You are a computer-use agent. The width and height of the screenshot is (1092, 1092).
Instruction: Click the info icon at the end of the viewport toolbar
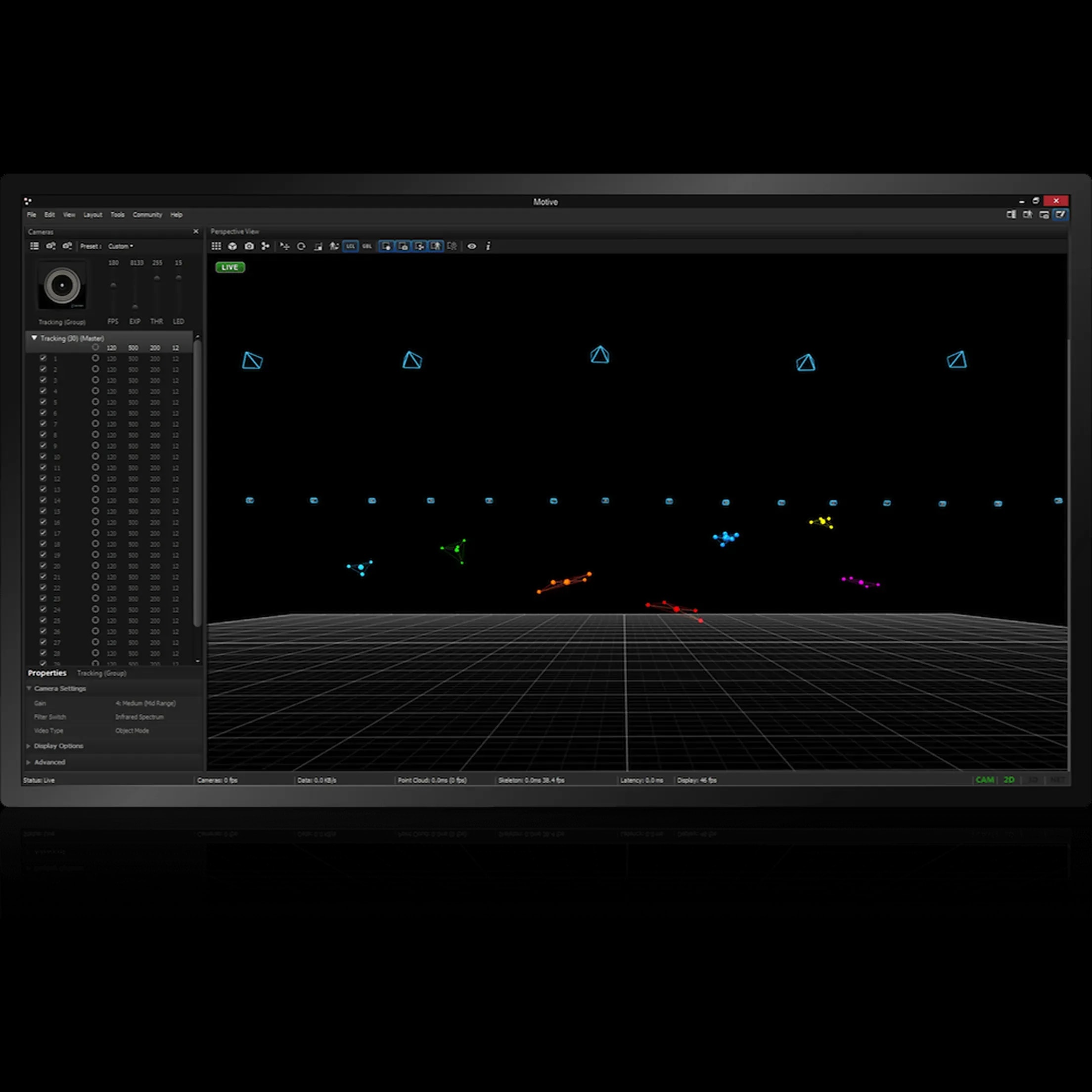(x=488, y=246)
